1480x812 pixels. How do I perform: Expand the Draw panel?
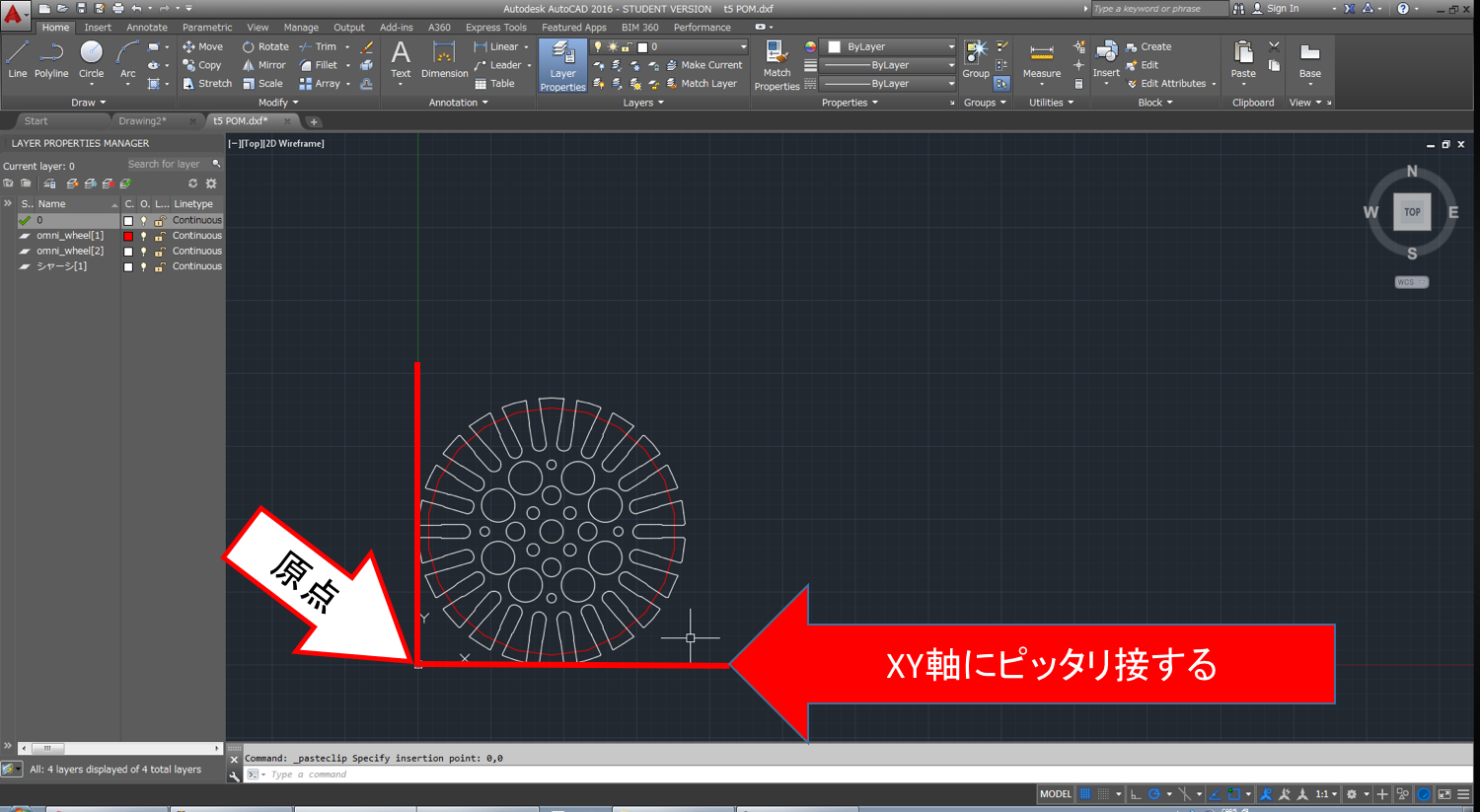point(88,103)
